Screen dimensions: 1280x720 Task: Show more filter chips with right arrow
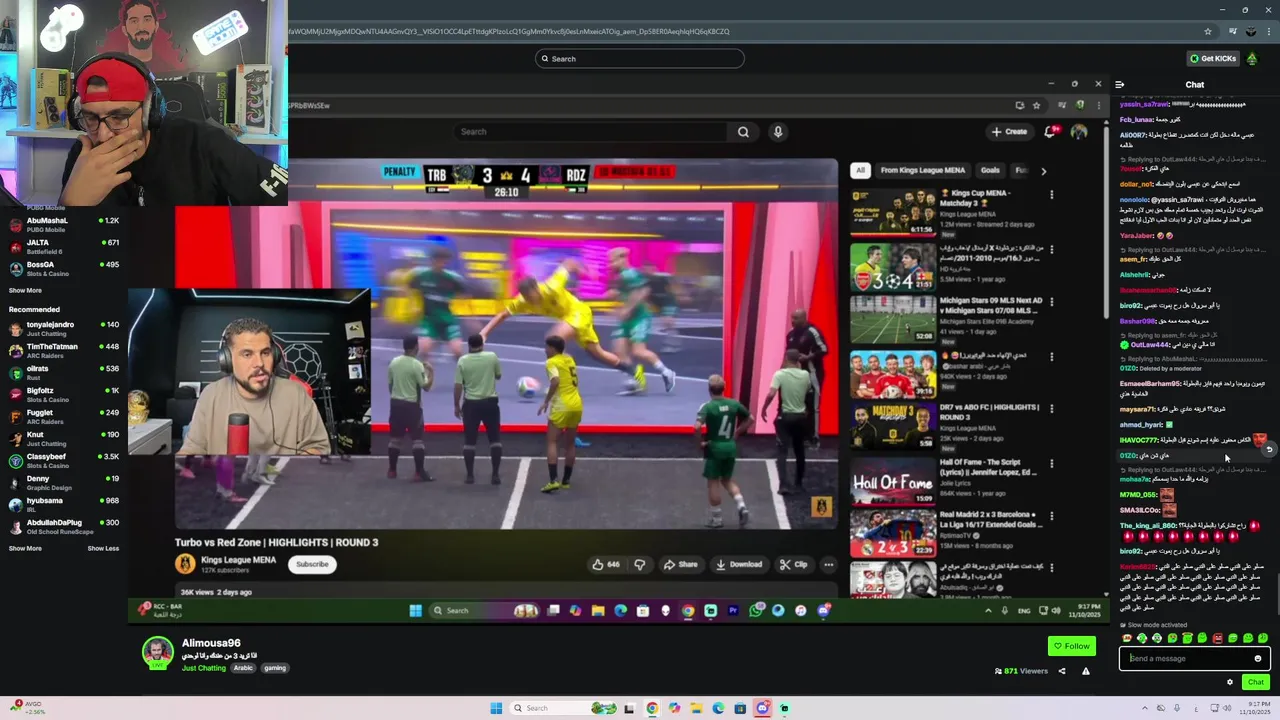pyautogui.click(x=1043, y=171)
